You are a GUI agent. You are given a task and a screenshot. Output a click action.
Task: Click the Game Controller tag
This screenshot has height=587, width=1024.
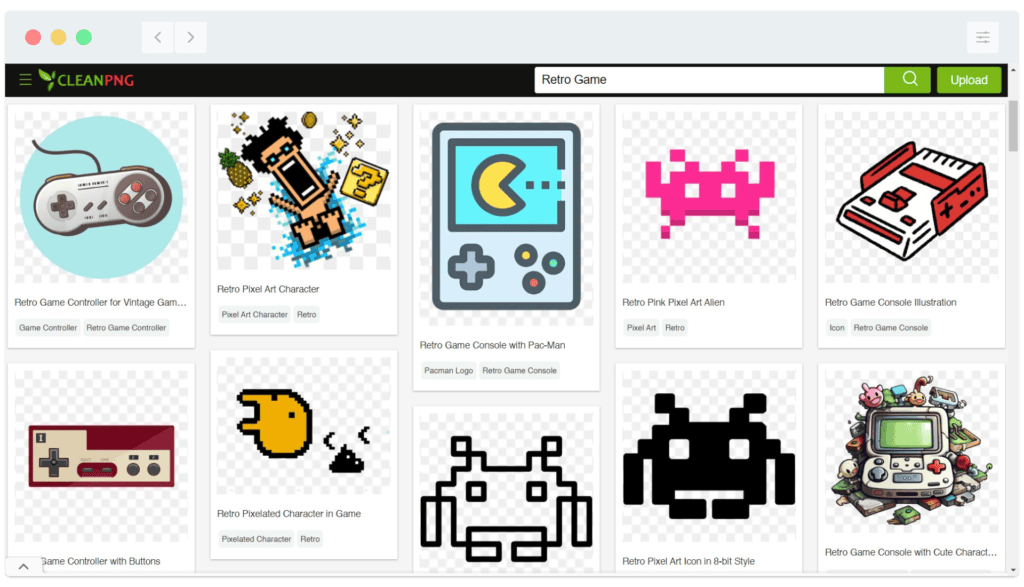click(x=48, y=327)
